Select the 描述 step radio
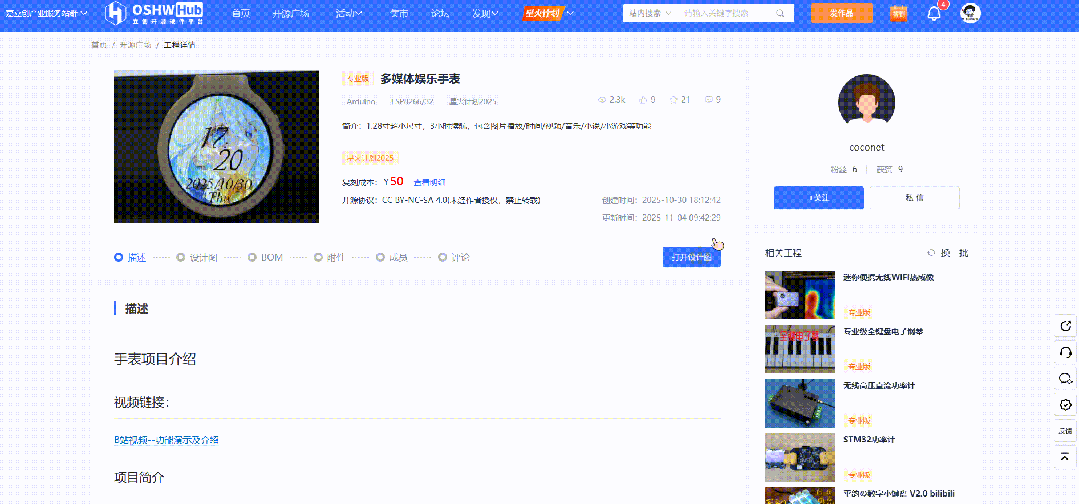This screenshot has width=1079, height=504. pos(118,258)
